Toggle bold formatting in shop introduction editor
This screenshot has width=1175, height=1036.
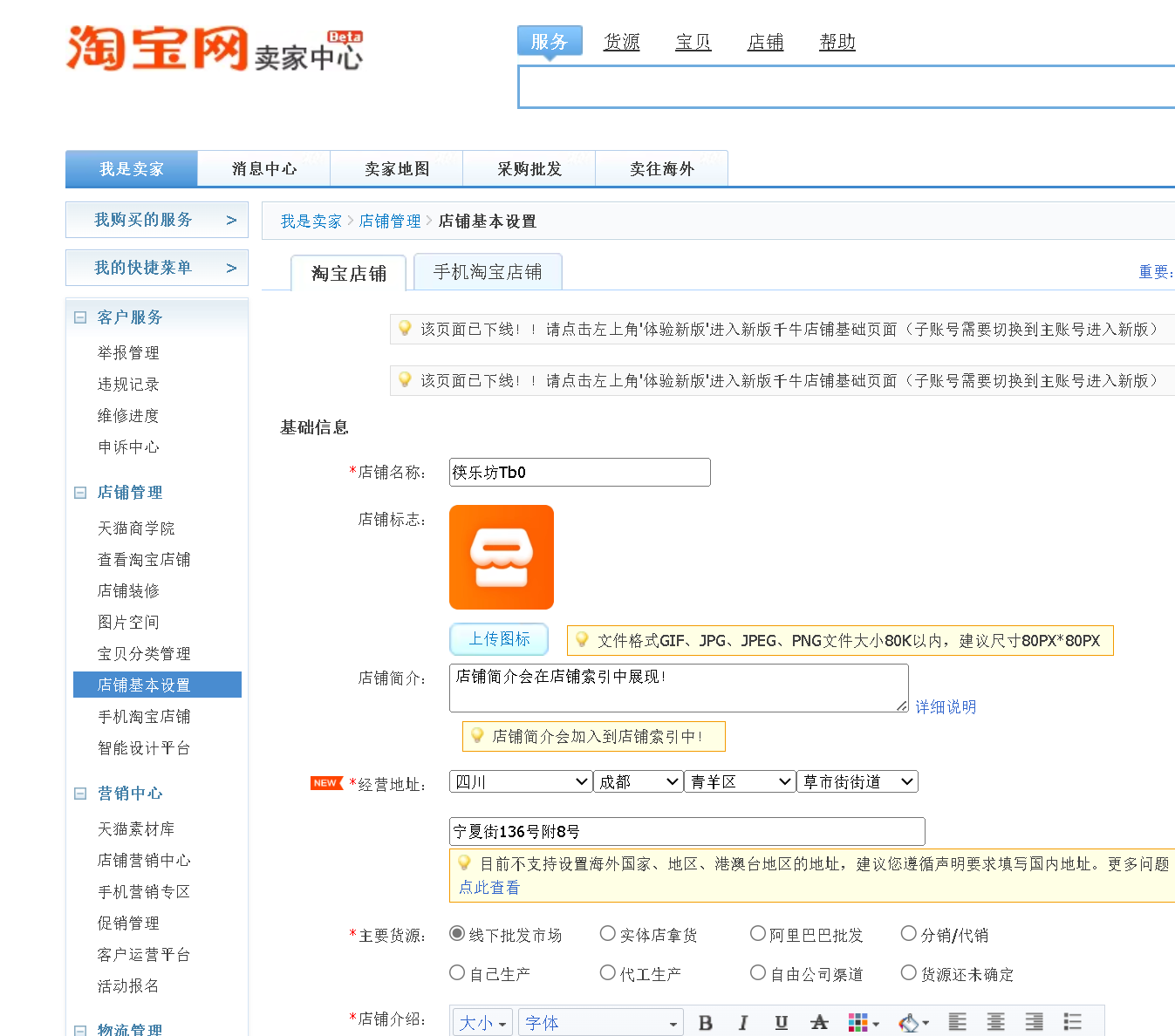pyautogui.click(x=706, y=1023)
